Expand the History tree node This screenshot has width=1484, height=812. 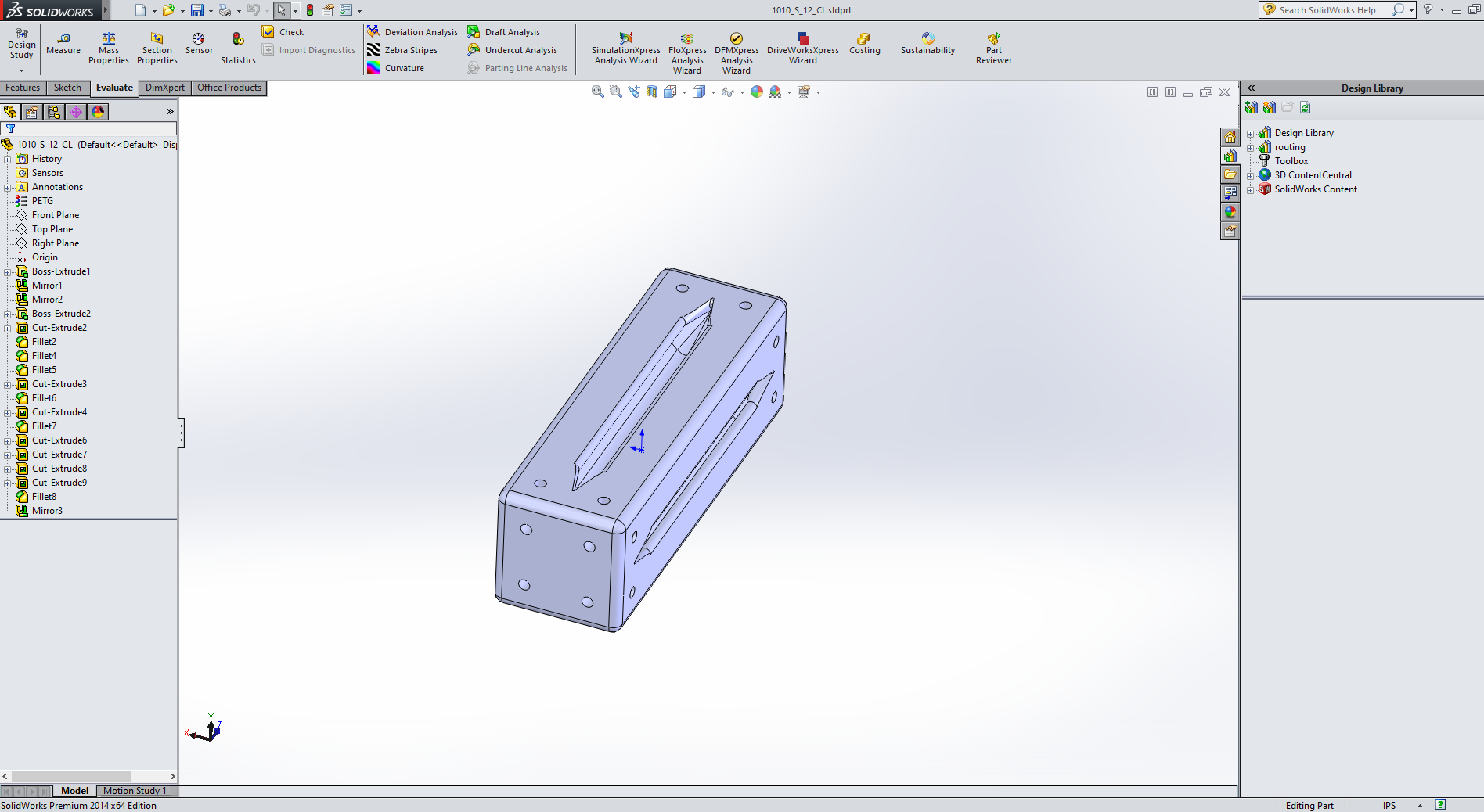tap(8, 160)
